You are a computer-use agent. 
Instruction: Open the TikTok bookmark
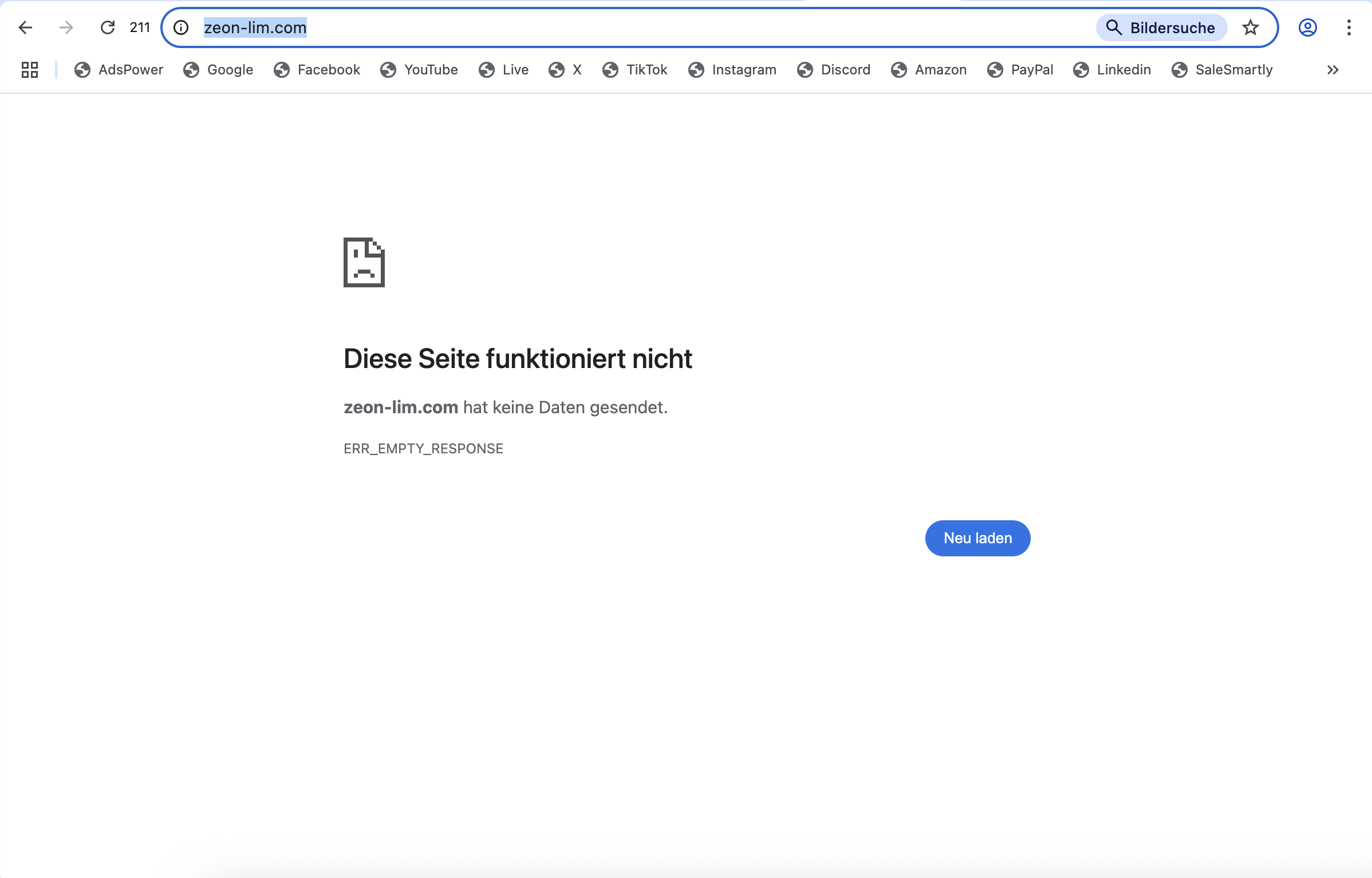click(635, 70)
